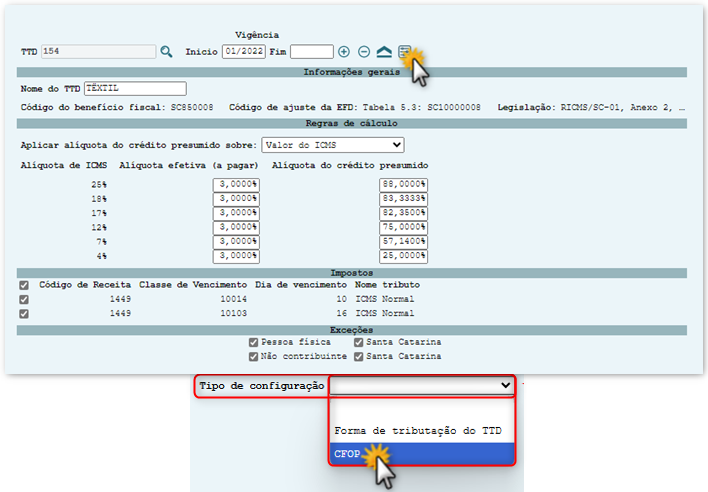This screenshot has width=708, height=492.
Task: Click the magnifier search icon beside TTD
Action: pyautogui.click(x=167, y=51)
